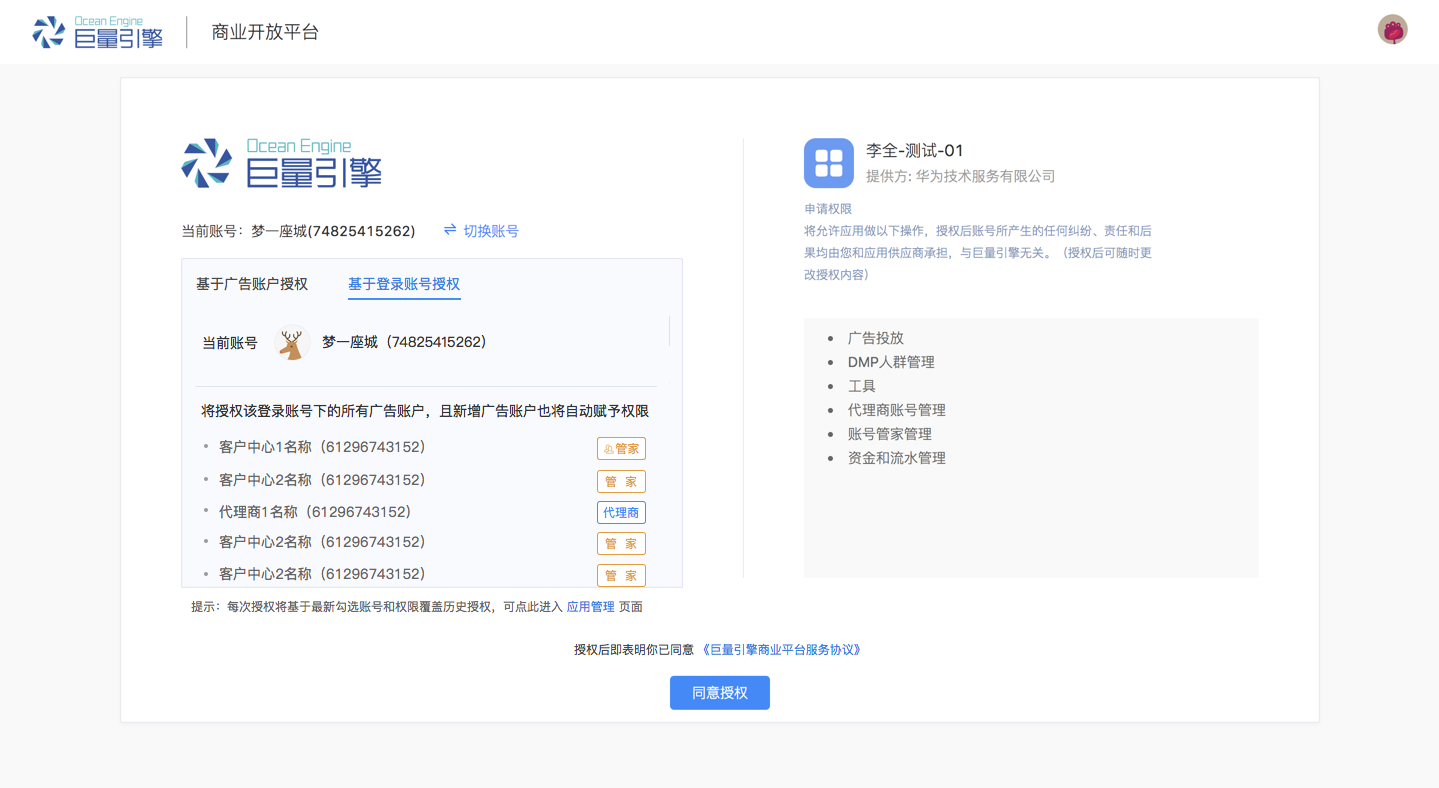Switch account via 切换账号 link

(481, 231)
